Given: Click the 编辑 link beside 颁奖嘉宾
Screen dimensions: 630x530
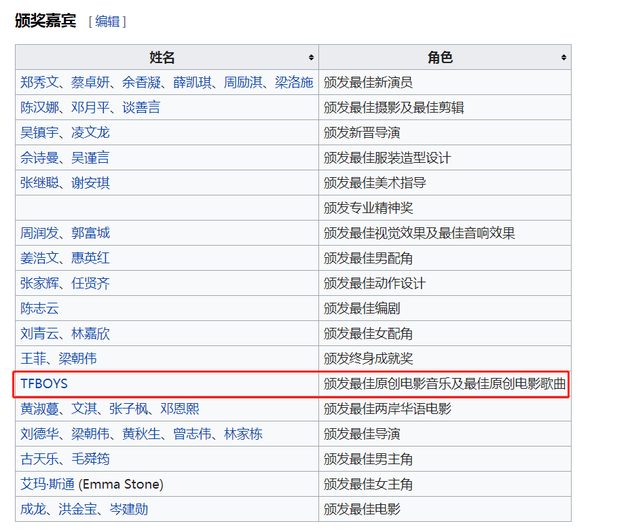Looking at the screenshot, I should [108, 21].
